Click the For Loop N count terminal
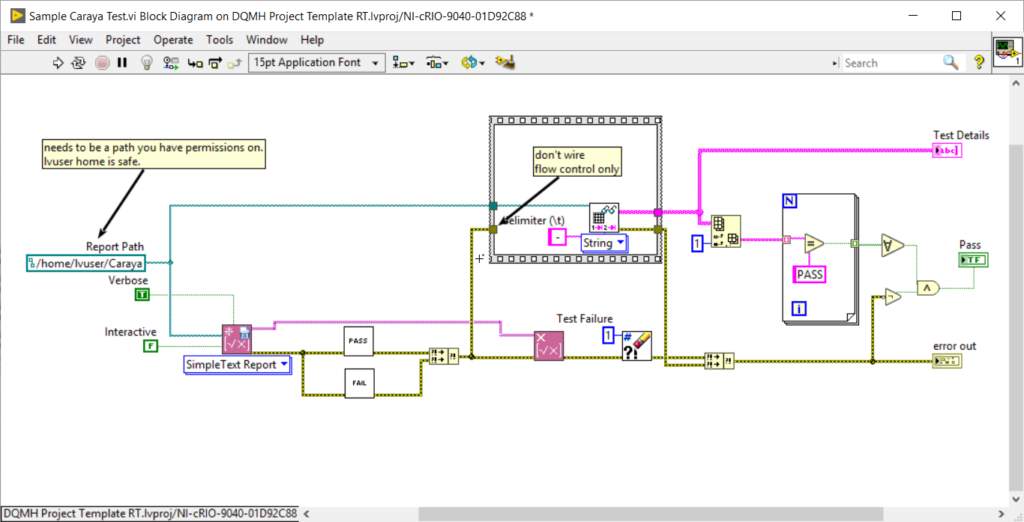Viewport: 1024px width, 522px height. pyautogui.click(x=789, y=201)
